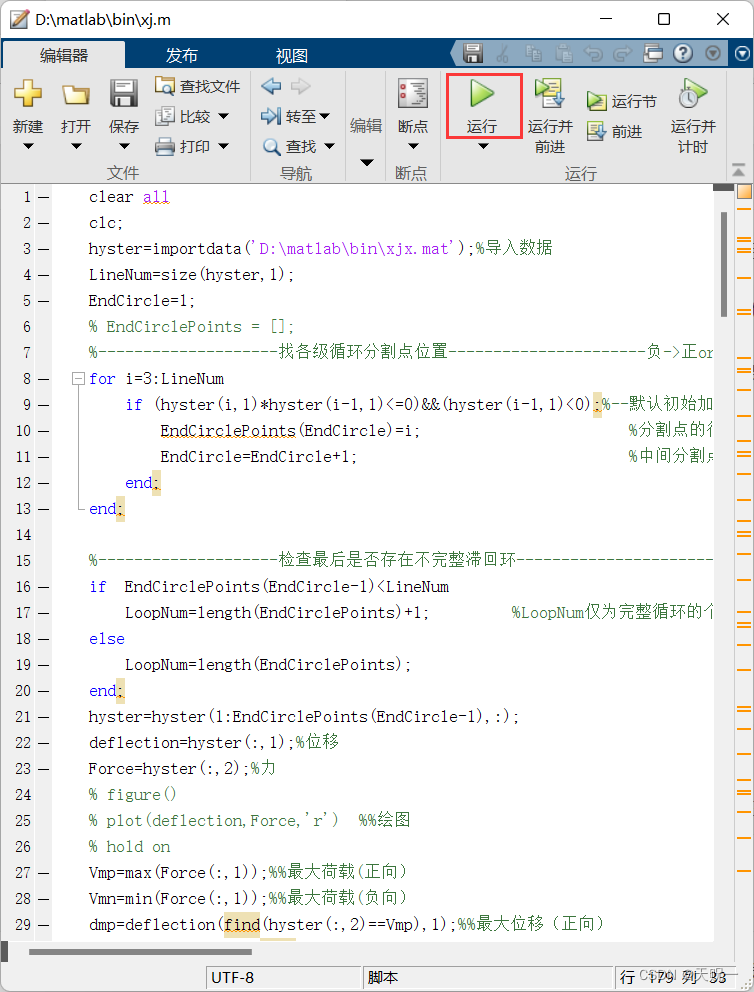Click vertical scrollbar thumb in editor

pos(724,264)
